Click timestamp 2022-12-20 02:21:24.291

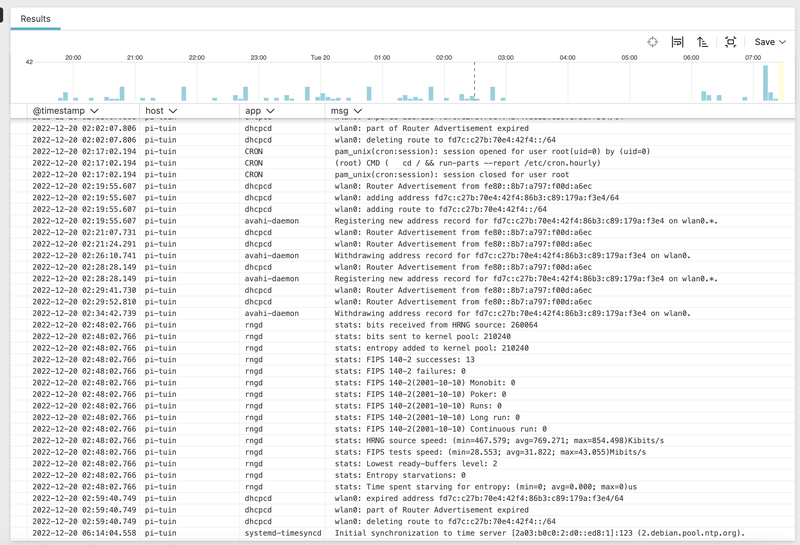click(84, 244)
